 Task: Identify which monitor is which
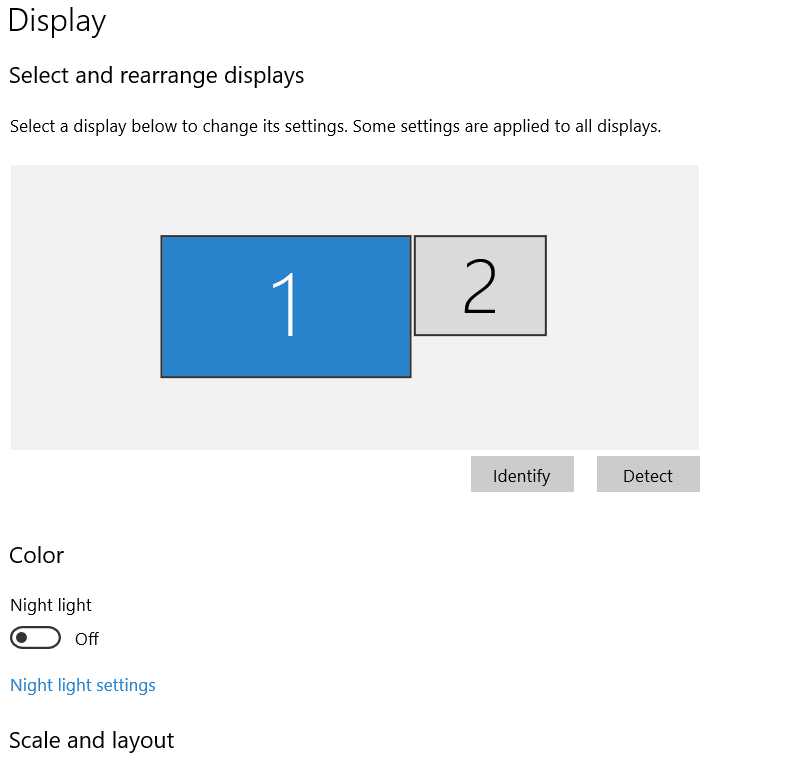pyautogui.click(x=522, y=474)
